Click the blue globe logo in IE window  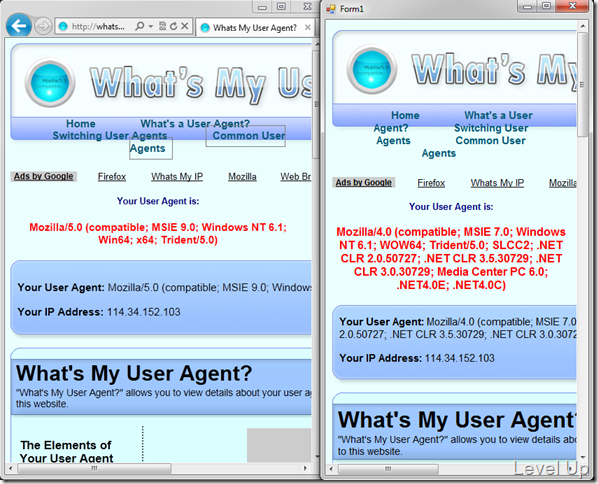(x=50, y=82)
